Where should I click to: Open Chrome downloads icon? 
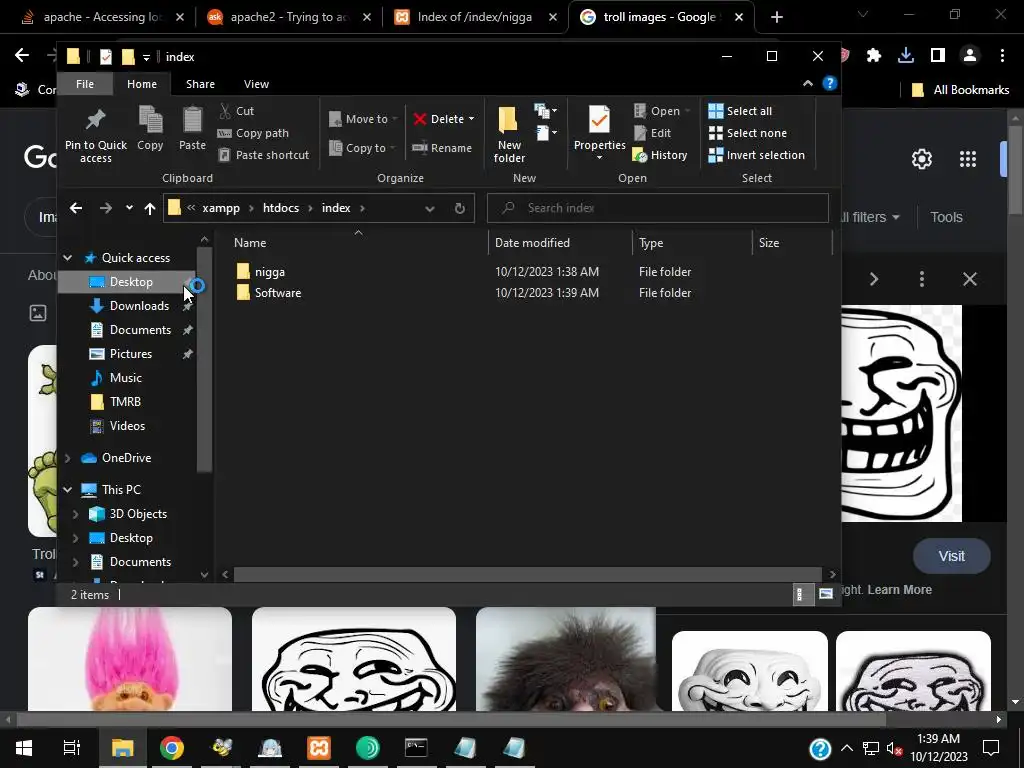pyautogui.click(x=906, y=56)
